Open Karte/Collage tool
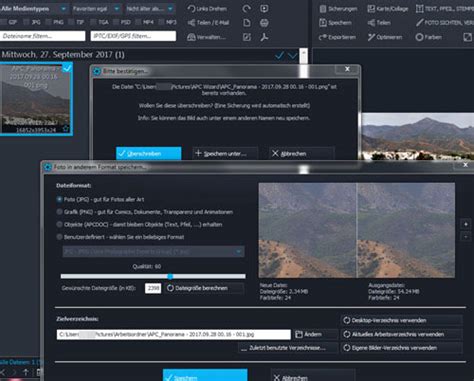The height and width of the screenshot is (381, 474). click(x=388, y=9)
